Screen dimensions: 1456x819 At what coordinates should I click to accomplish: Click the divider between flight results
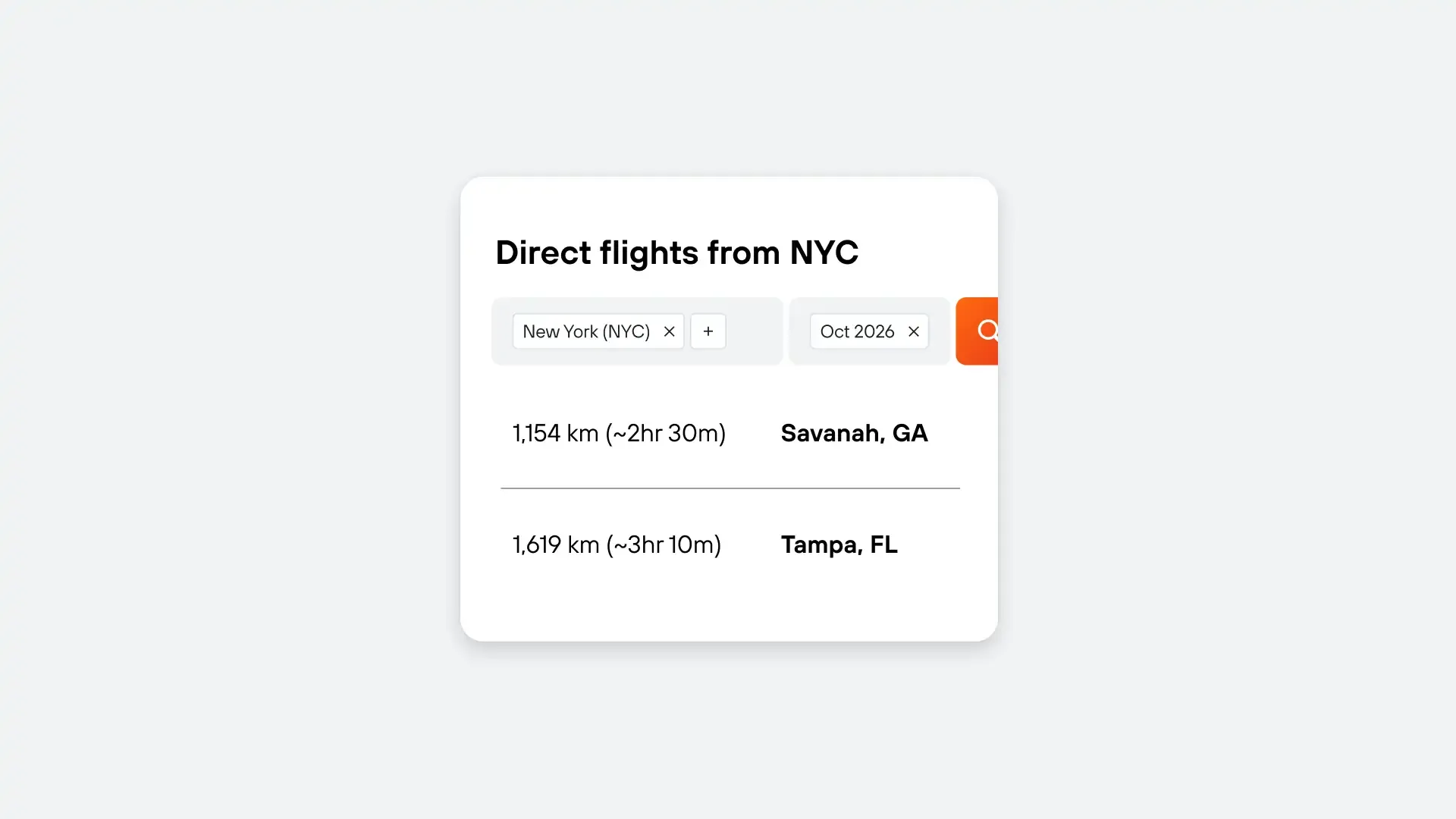(730, 488)
